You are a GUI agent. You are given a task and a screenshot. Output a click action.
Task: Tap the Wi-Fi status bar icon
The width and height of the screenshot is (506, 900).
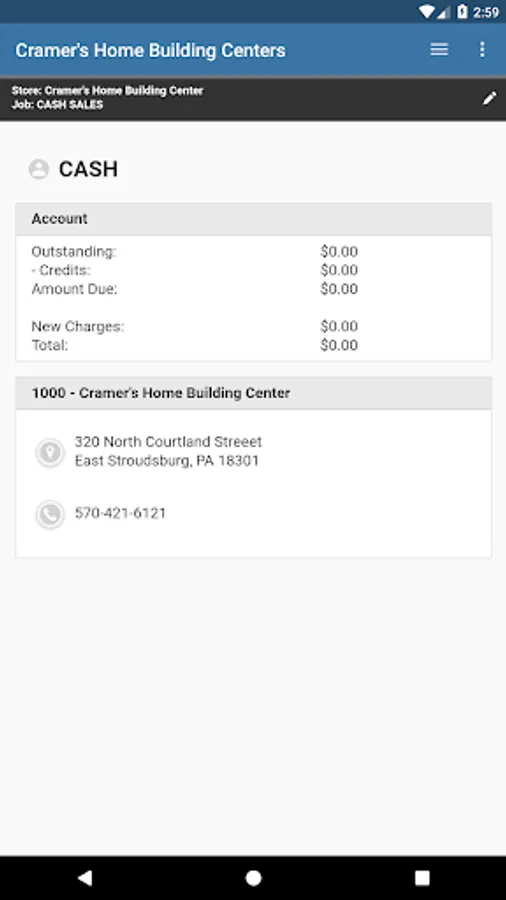click(426, 11)
